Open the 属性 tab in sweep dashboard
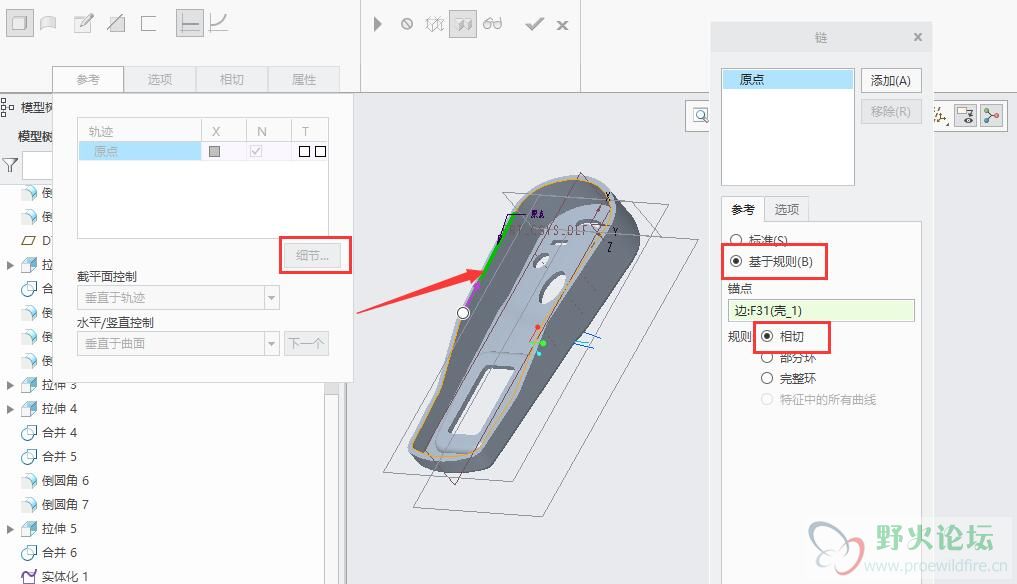Viewport: 1017px width, 584px height. click(304, 79)
